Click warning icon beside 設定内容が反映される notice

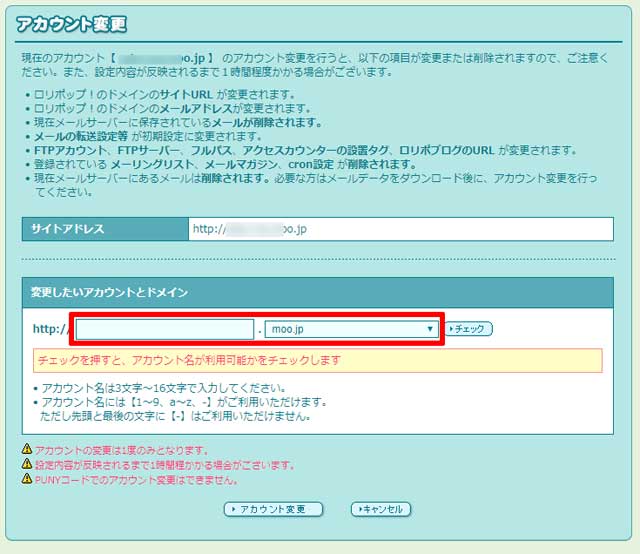tap(26, 464)
